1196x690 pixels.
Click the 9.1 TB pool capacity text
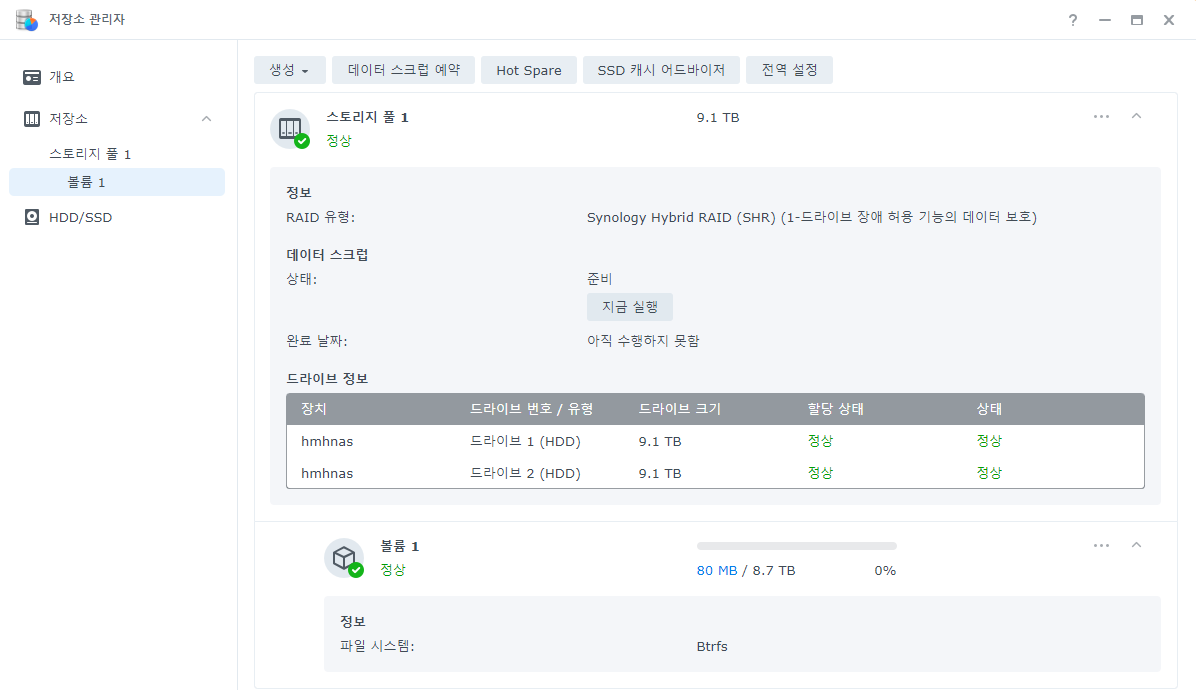click(718, 117)
